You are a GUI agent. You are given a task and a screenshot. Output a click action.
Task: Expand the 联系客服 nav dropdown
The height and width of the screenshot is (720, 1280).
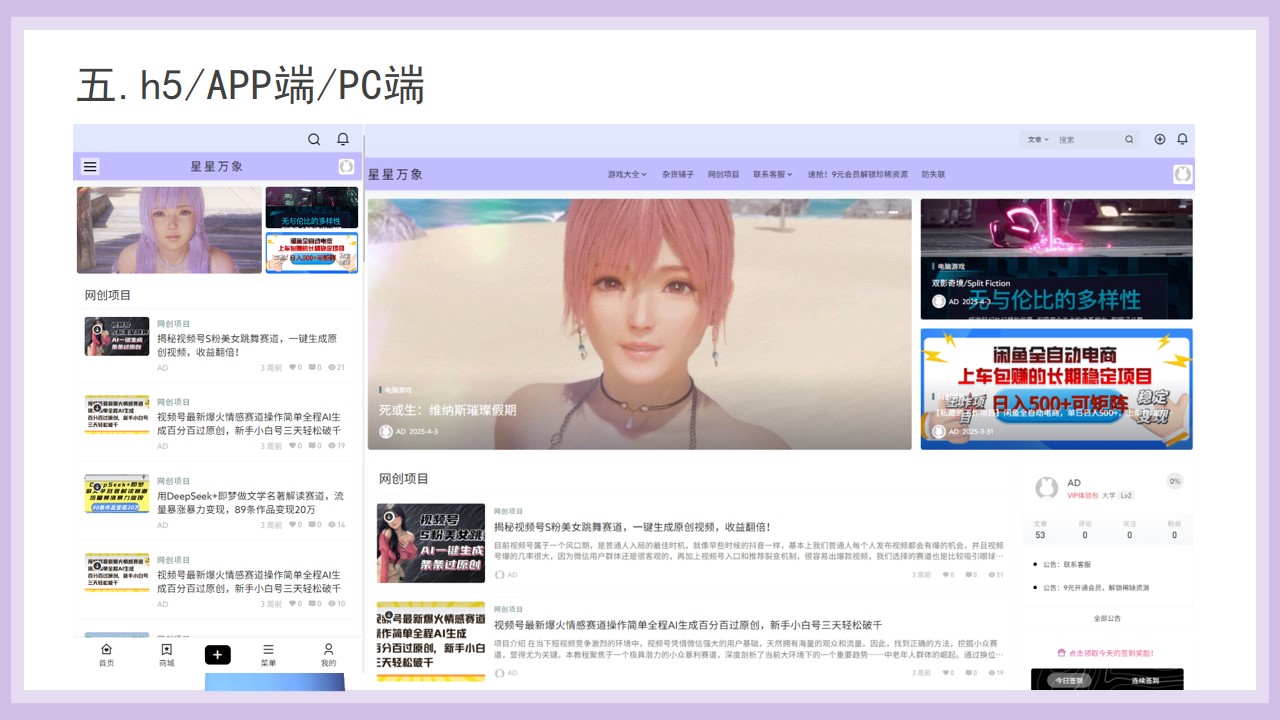point(773,174)
